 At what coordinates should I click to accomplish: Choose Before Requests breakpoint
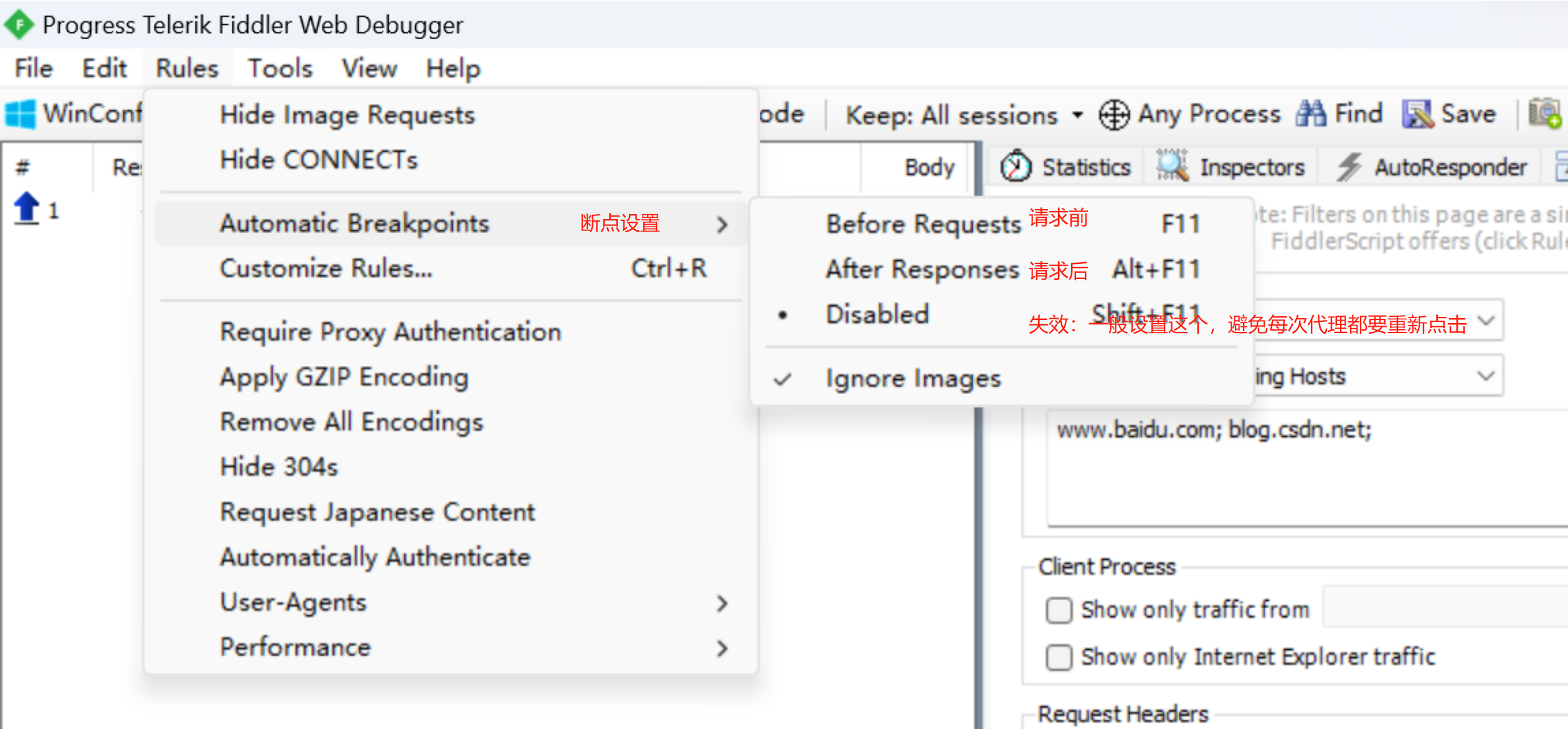(923, 224)
